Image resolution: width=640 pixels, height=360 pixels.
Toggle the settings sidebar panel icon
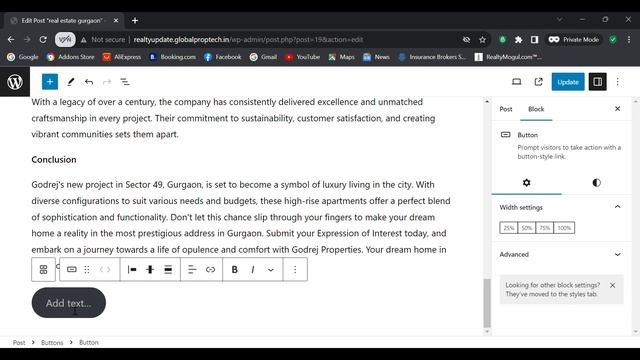click(597, 82)
